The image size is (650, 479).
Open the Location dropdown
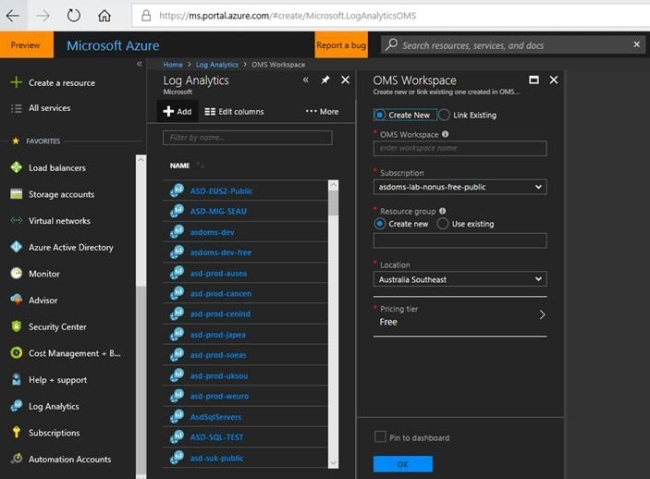(460, 279)
